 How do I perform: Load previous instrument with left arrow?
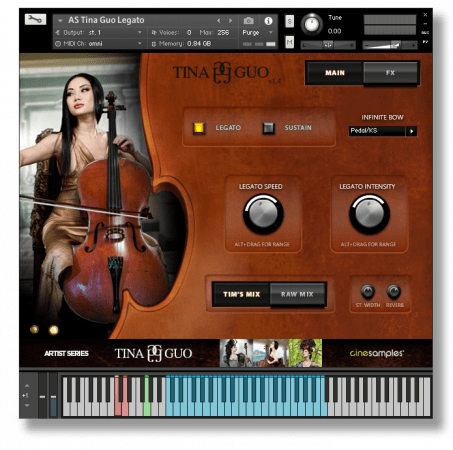click(218, 21)
